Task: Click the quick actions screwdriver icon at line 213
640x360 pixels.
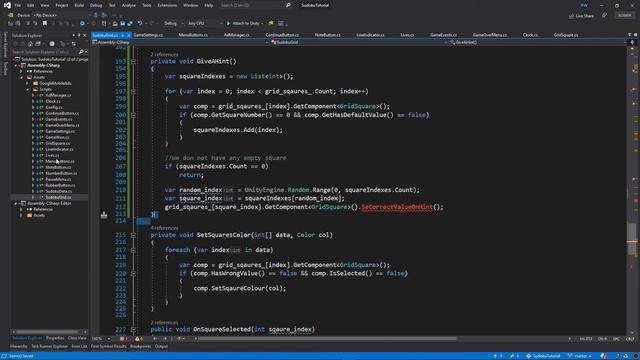Action: point(104,215)
